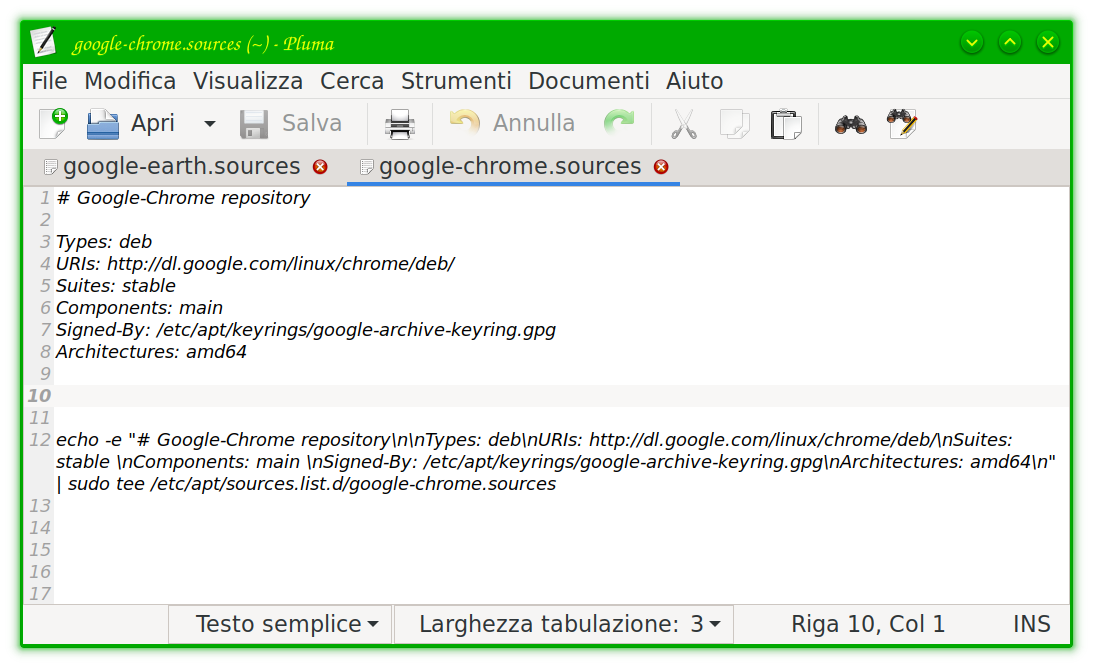Select the google-chrome.sources tab
The width and height of the screenshot is (1093, 668).
(x=510, y=167)
